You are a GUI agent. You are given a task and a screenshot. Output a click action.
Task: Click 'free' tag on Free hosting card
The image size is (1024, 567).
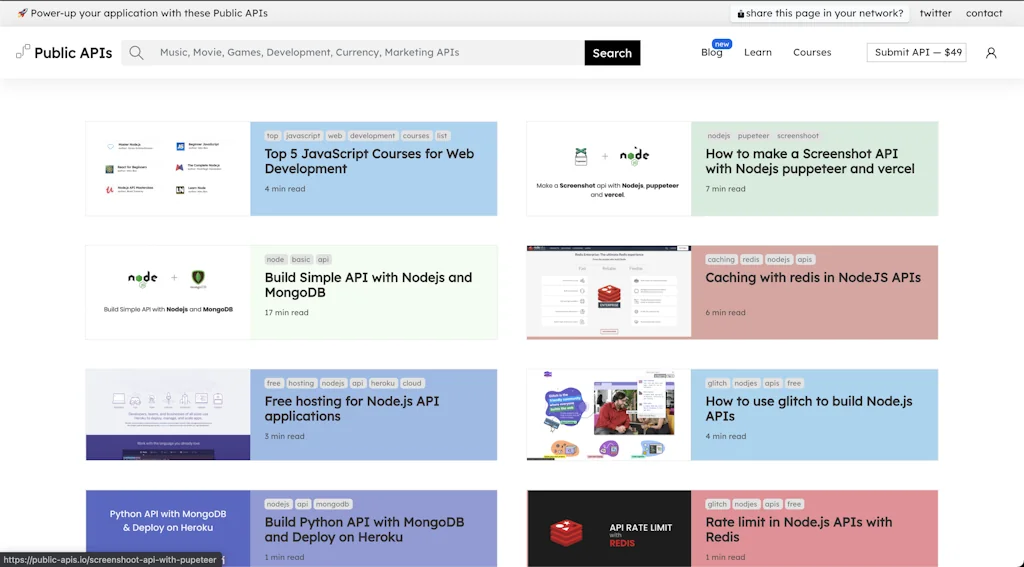coord(274,383)
